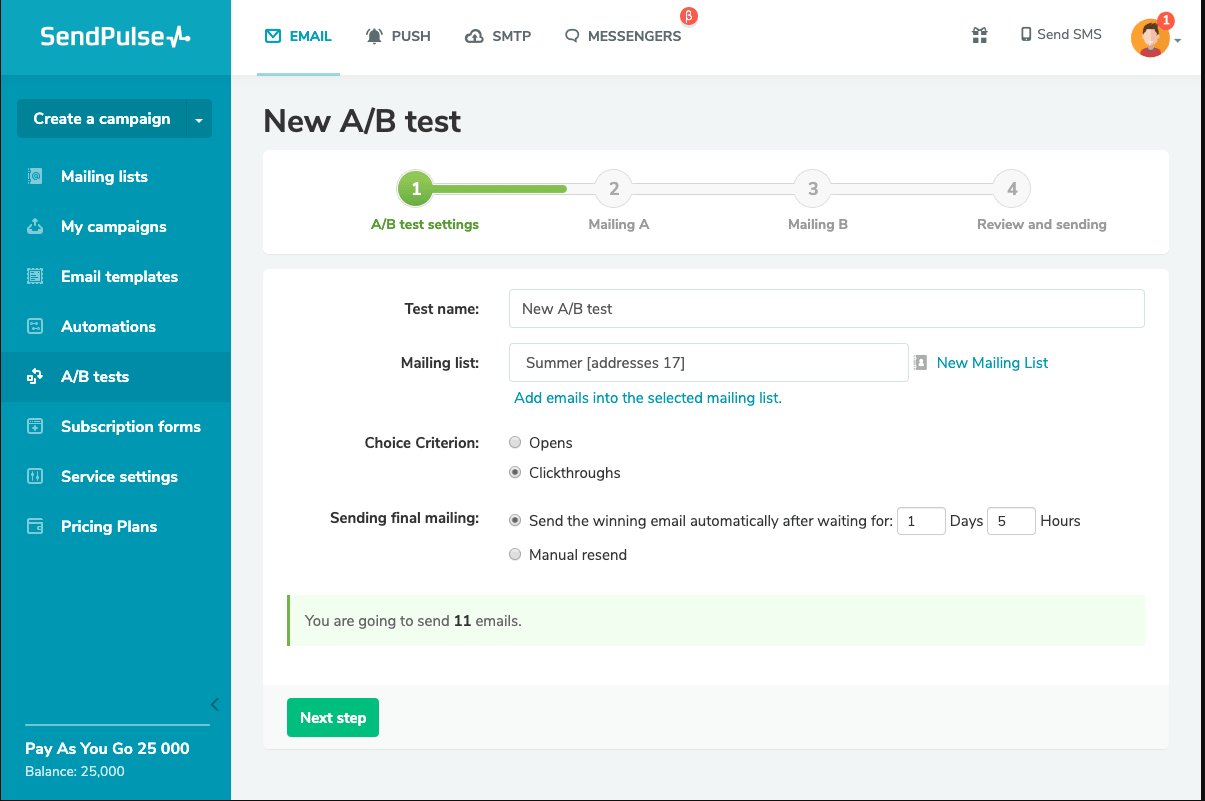
Task: Switch to the MESSENGERS tab
Action: coord(623,36)
